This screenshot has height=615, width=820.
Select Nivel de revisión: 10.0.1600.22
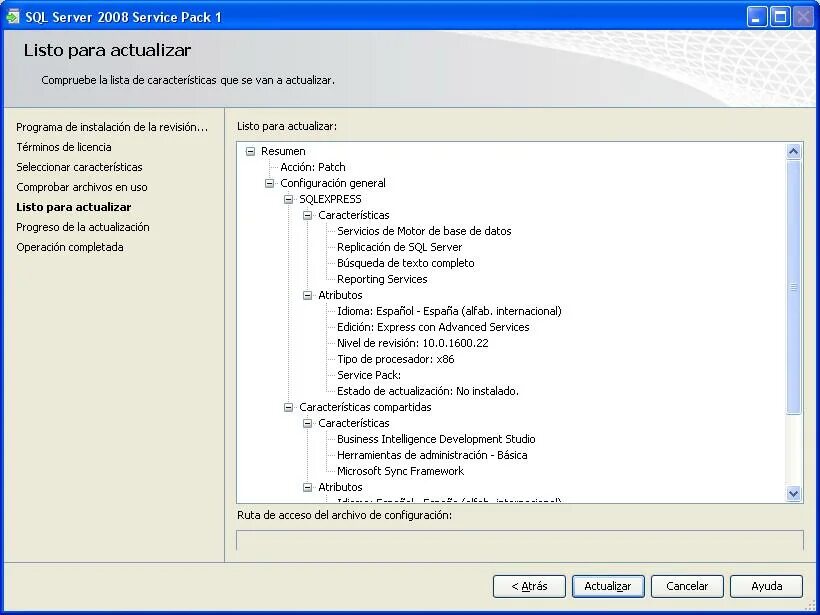point(413,343)
